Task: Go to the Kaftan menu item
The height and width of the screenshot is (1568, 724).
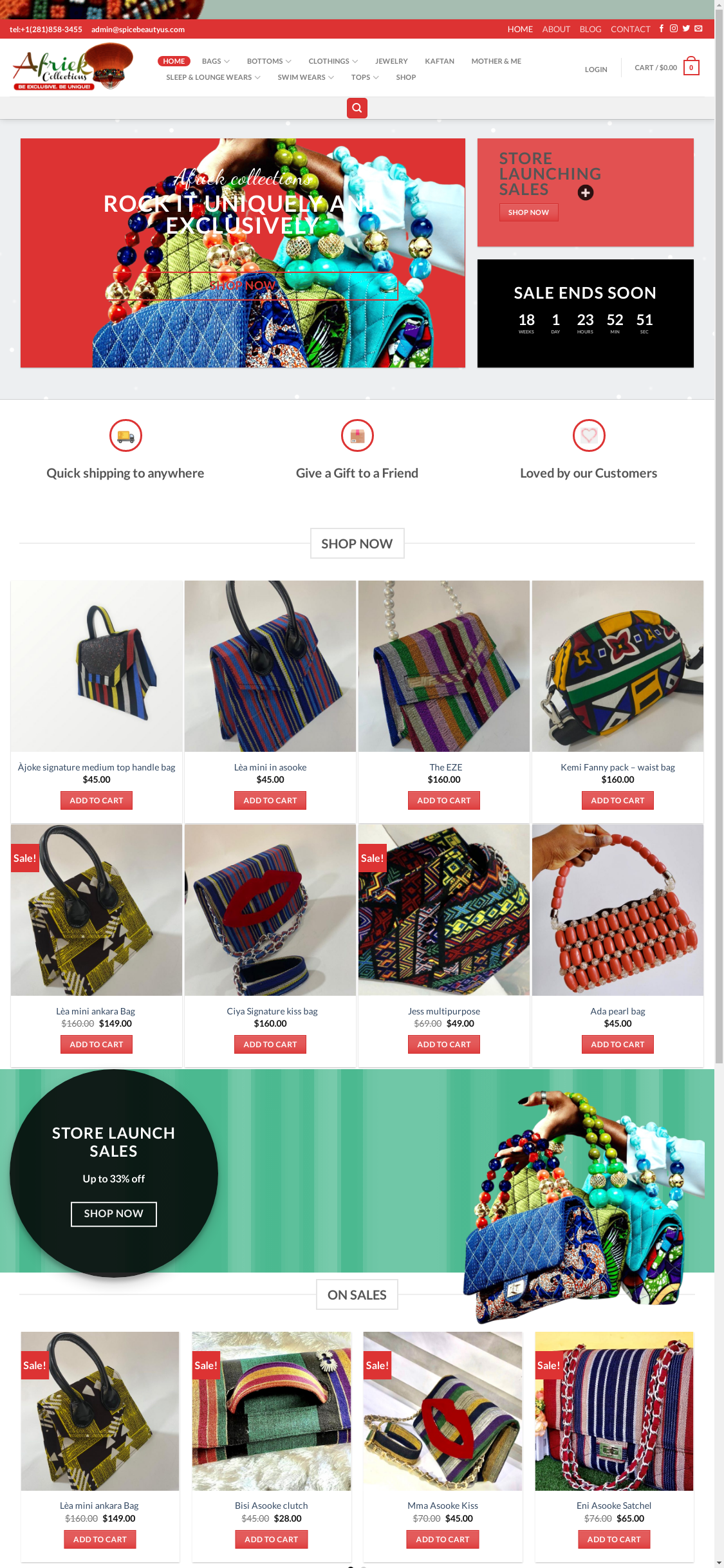Action: [440, 61]
